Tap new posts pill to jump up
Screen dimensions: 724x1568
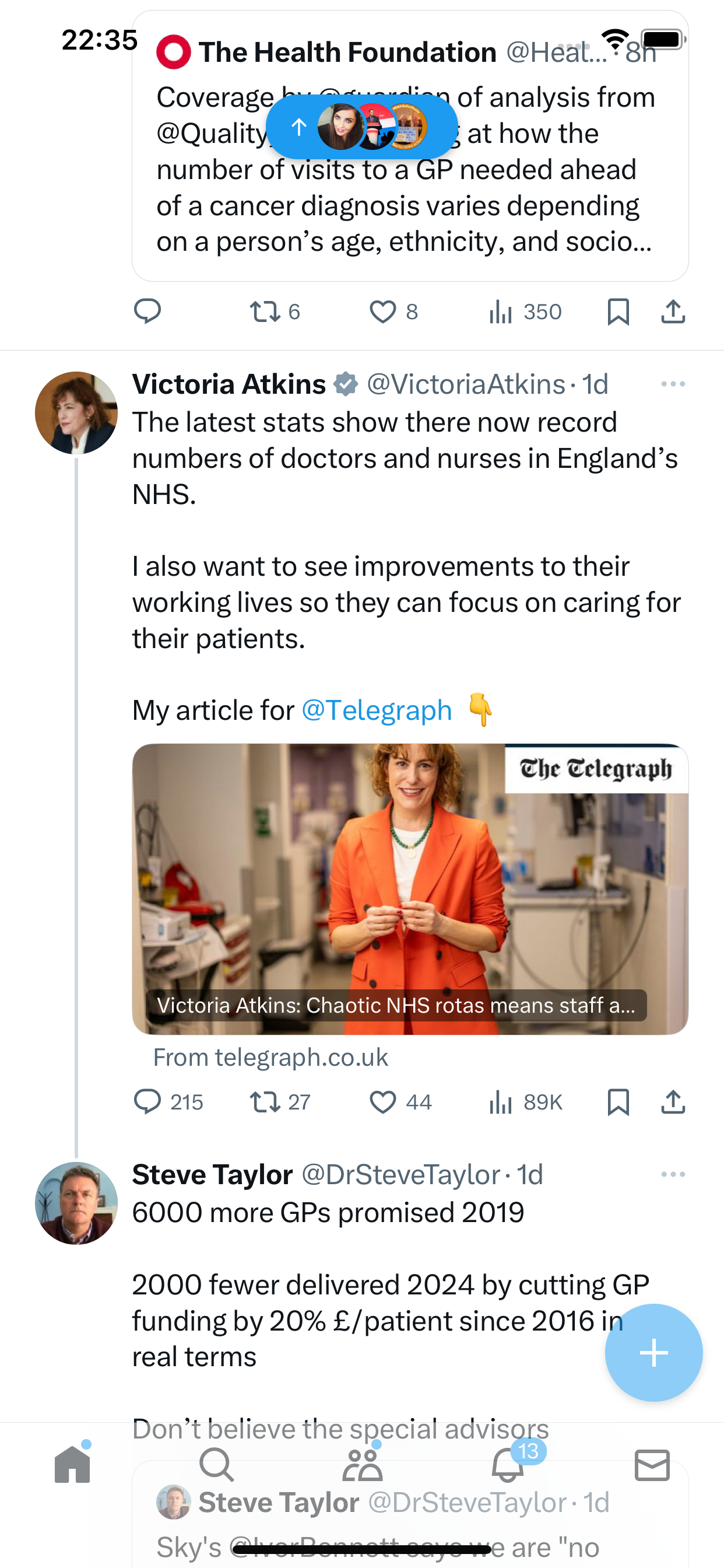[x=361, y=127]
